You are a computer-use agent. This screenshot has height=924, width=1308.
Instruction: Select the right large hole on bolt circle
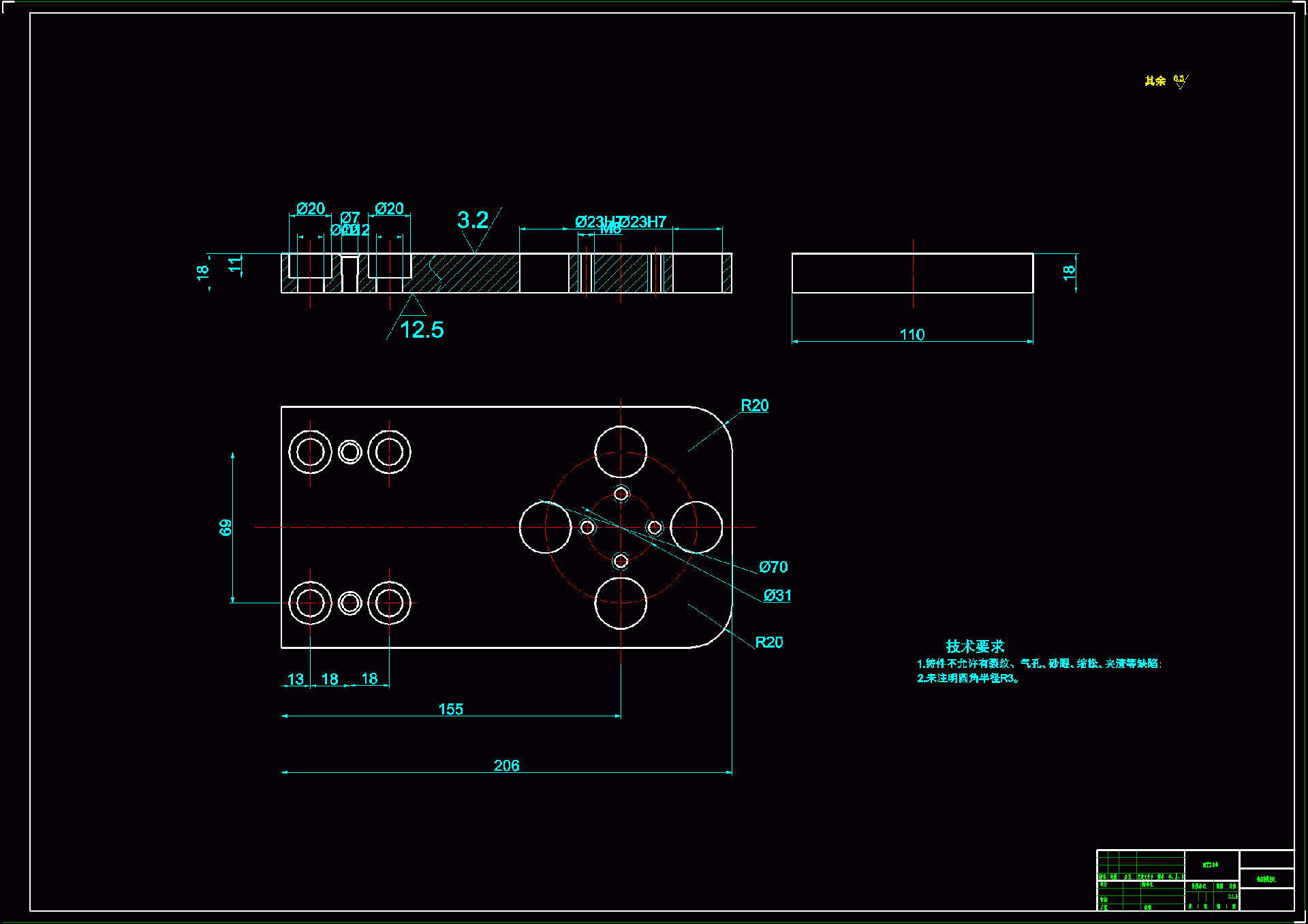[x=696, y=527]
